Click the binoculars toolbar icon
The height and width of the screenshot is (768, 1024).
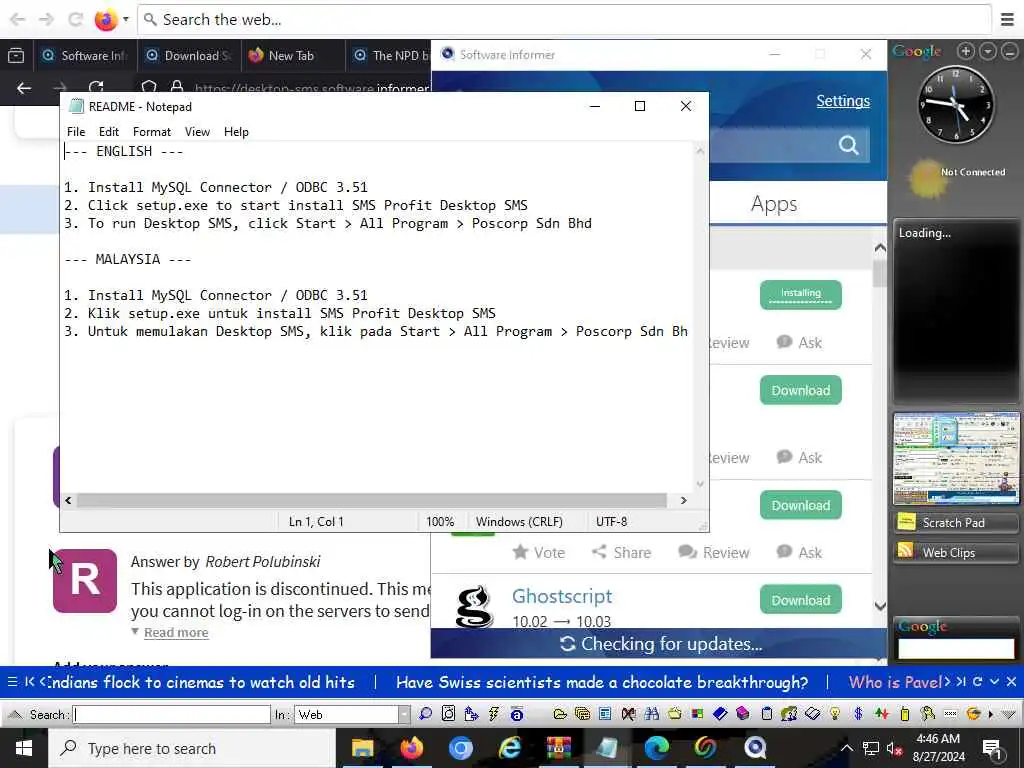[x=651, y=714]
